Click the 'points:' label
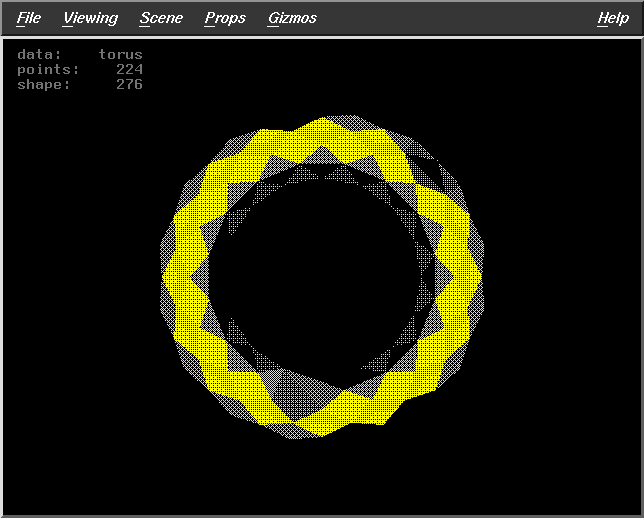 coord(48,70)
